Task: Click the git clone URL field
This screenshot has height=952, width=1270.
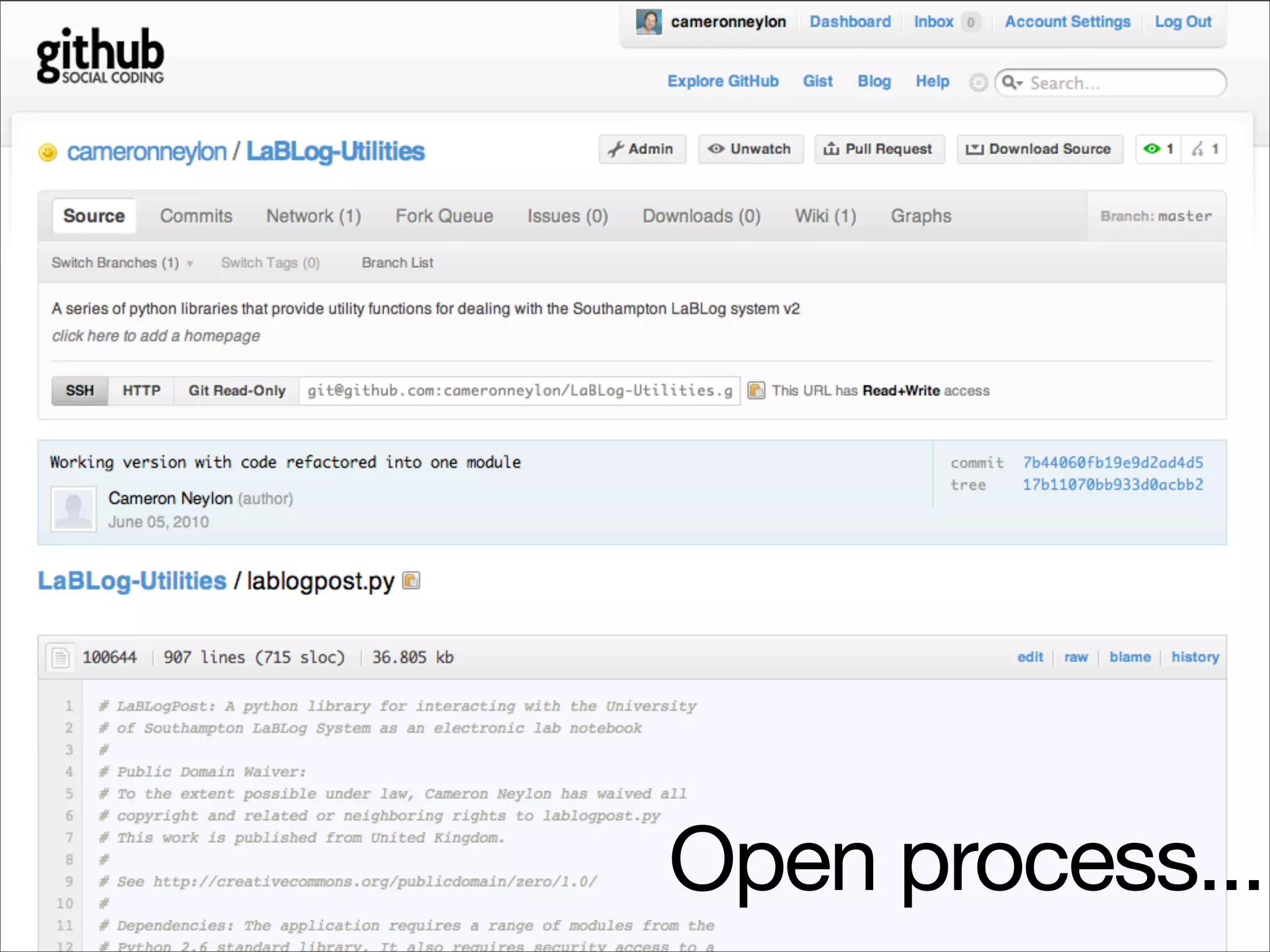Action: tap(520, 390)
